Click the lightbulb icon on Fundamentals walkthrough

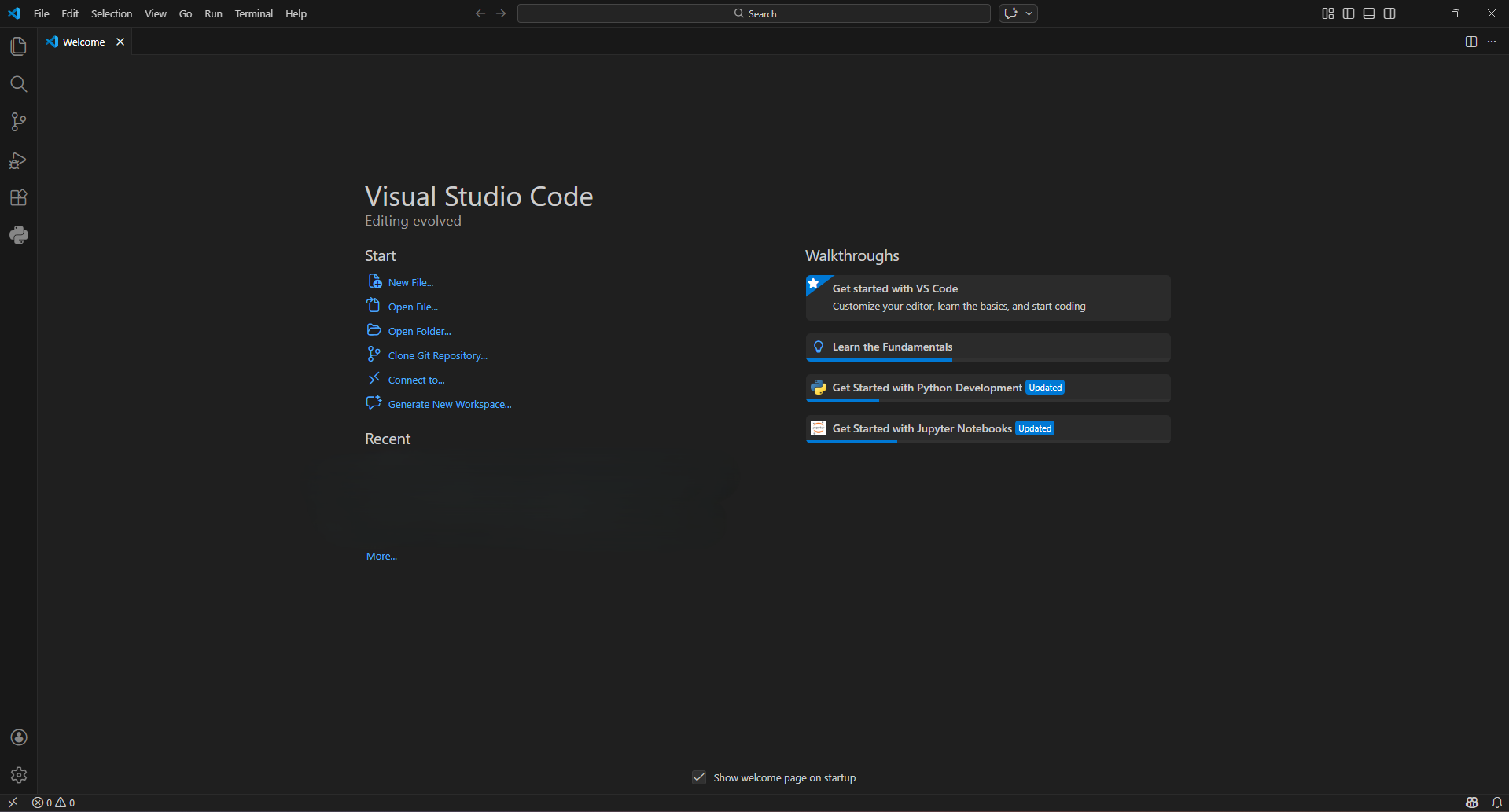point(819,347)
